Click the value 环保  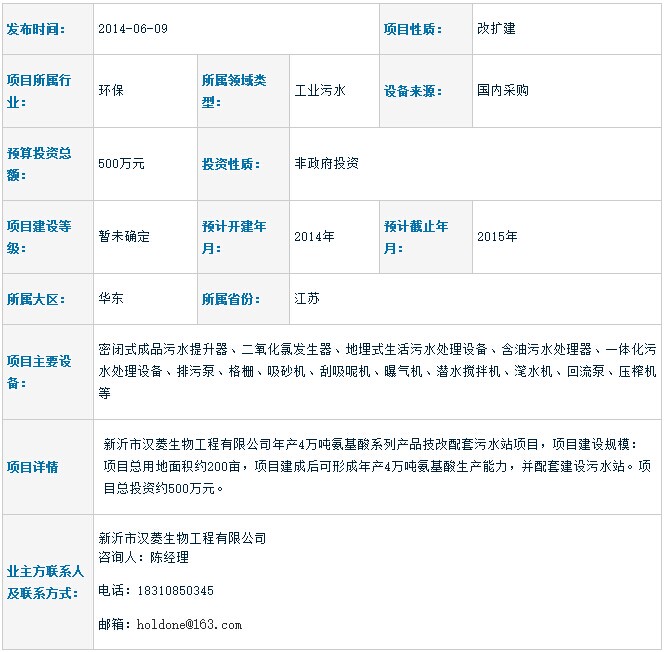pos(111,90)
